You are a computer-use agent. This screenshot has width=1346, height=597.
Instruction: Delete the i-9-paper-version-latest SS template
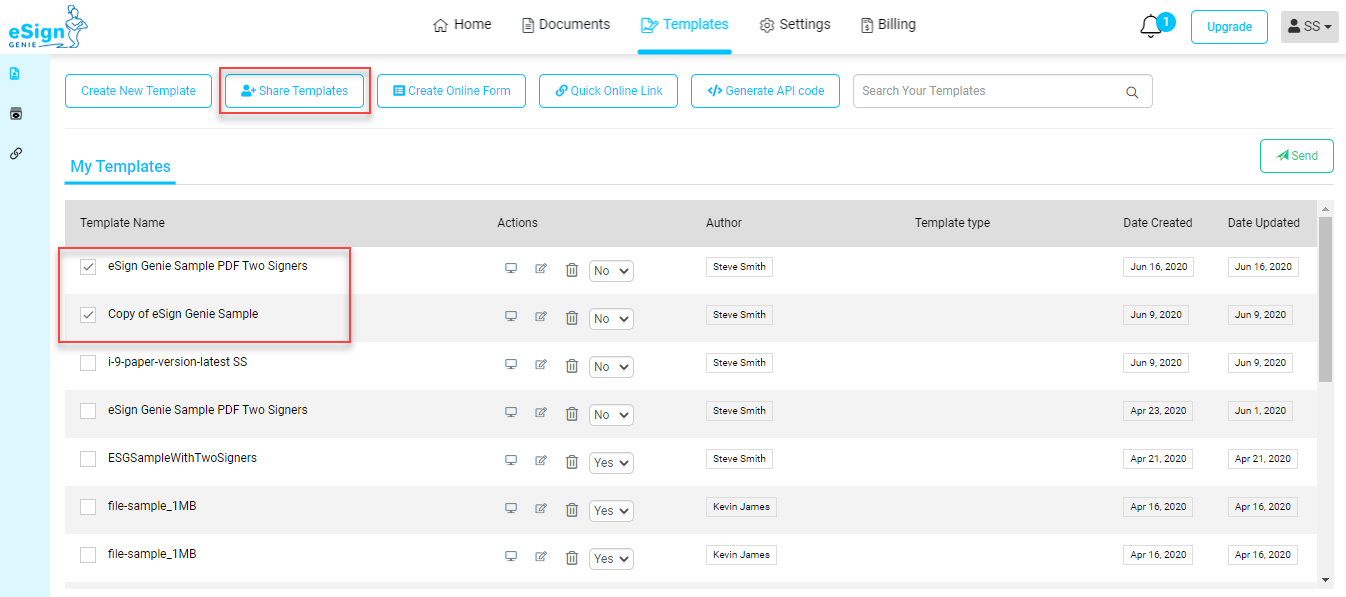pos(572,366)
